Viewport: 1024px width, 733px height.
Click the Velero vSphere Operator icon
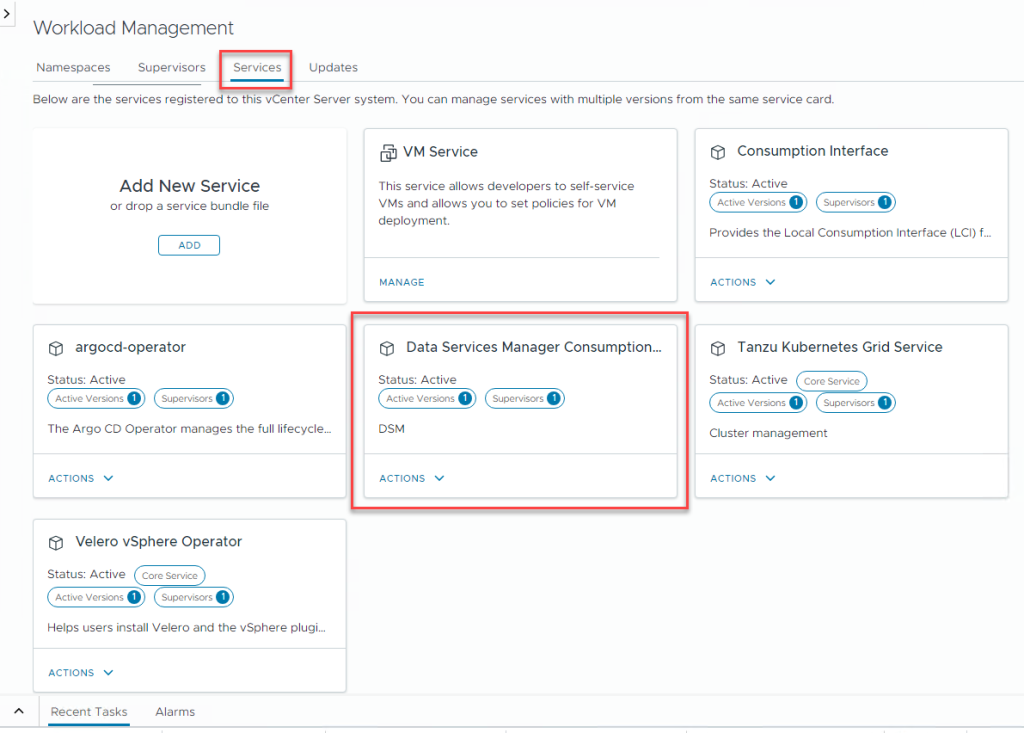pos(56,542)
